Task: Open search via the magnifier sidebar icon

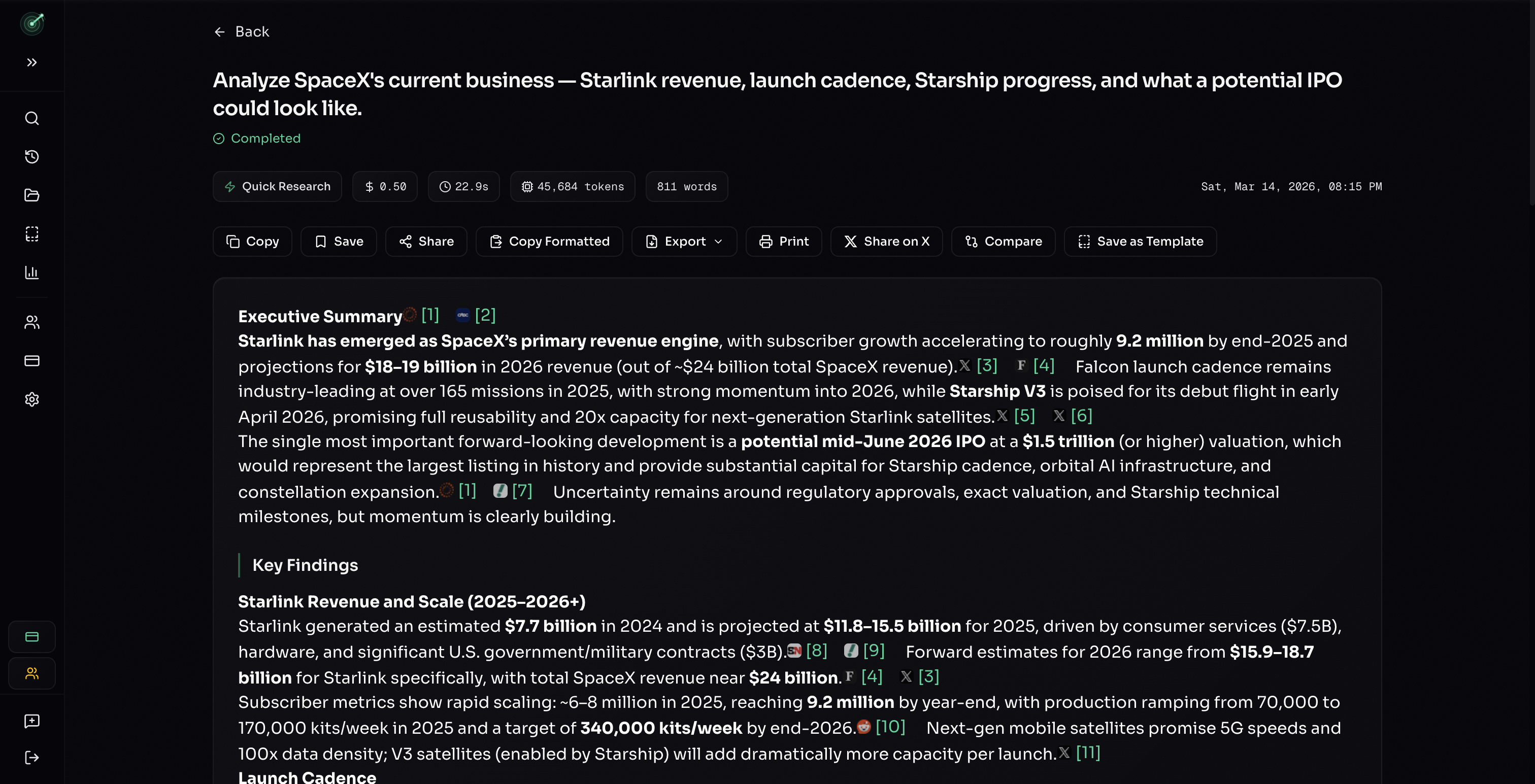Action: click(x=31, y=118)
